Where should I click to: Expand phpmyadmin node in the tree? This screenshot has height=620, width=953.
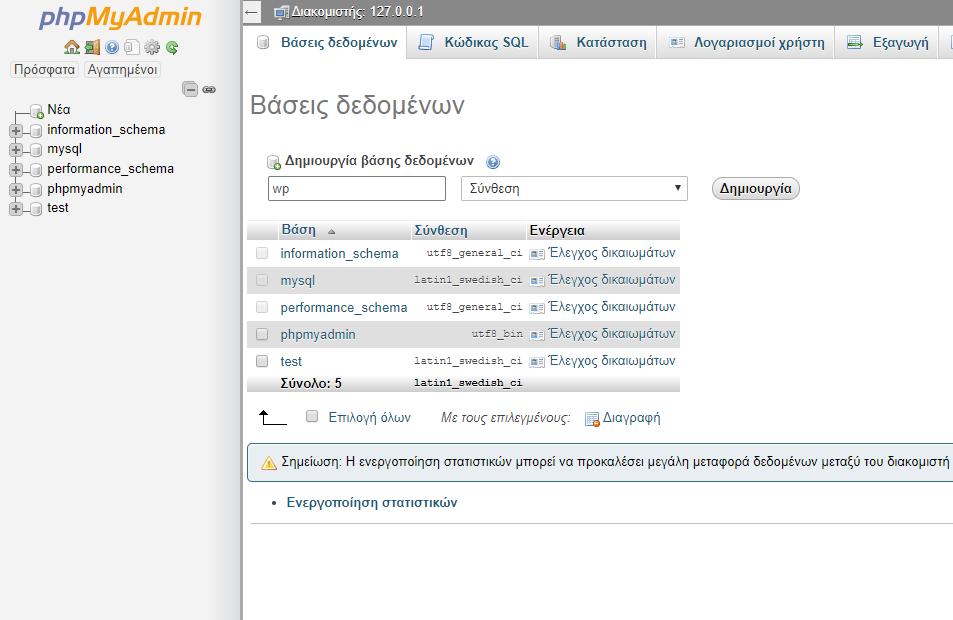tap(16, 190)
